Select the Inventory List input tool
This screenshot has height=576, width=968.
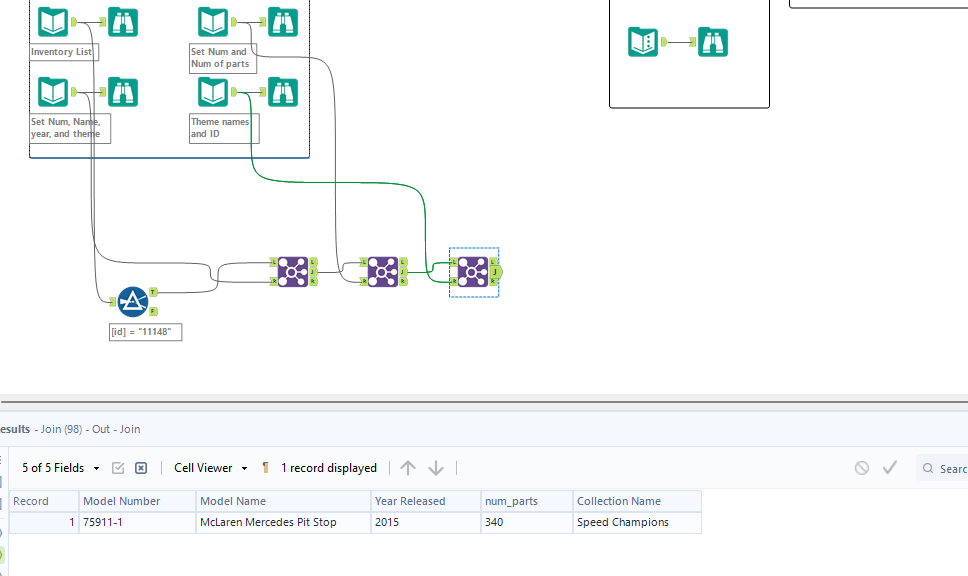[x=53, y=22]
